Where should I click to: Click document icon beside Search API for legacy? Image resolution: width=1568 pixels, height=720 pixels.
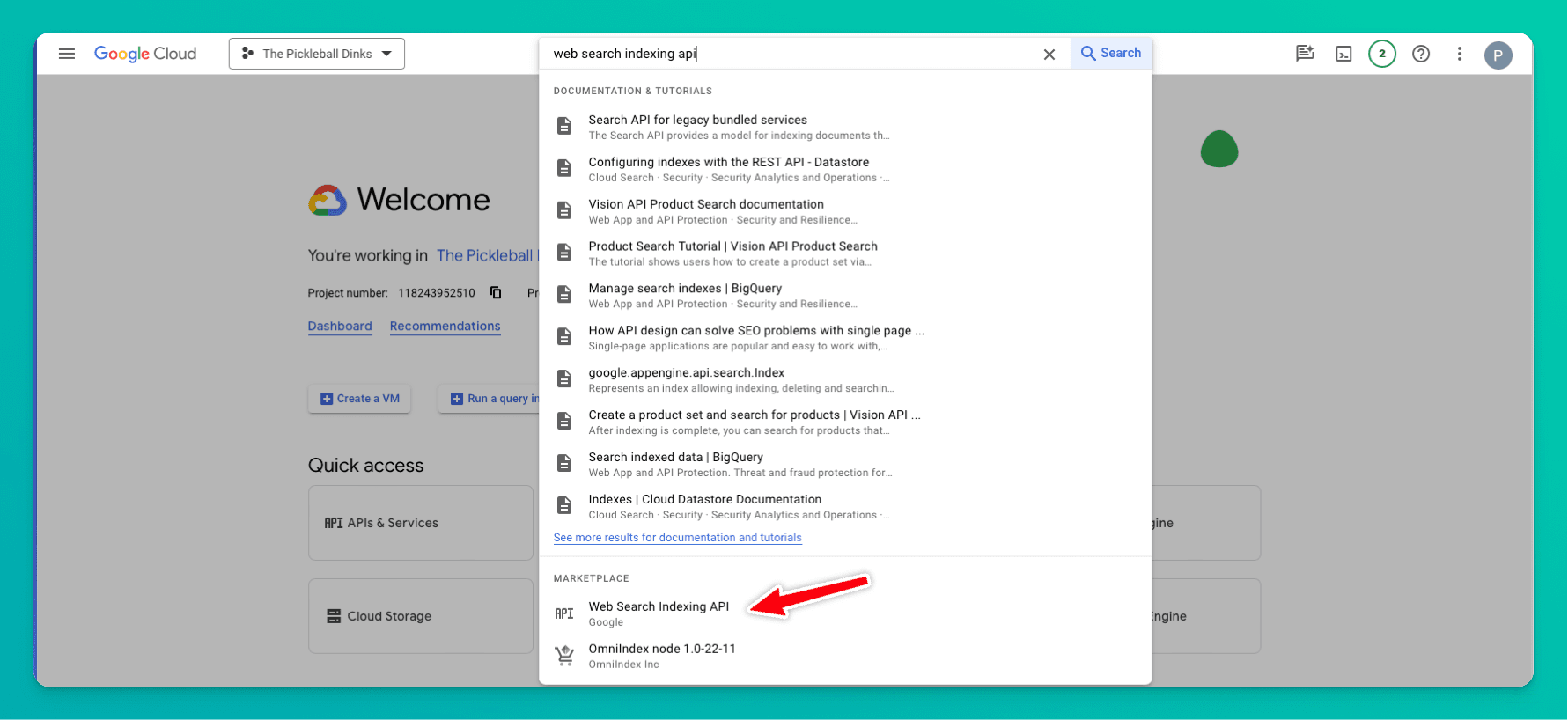click(x=564, y=126)
